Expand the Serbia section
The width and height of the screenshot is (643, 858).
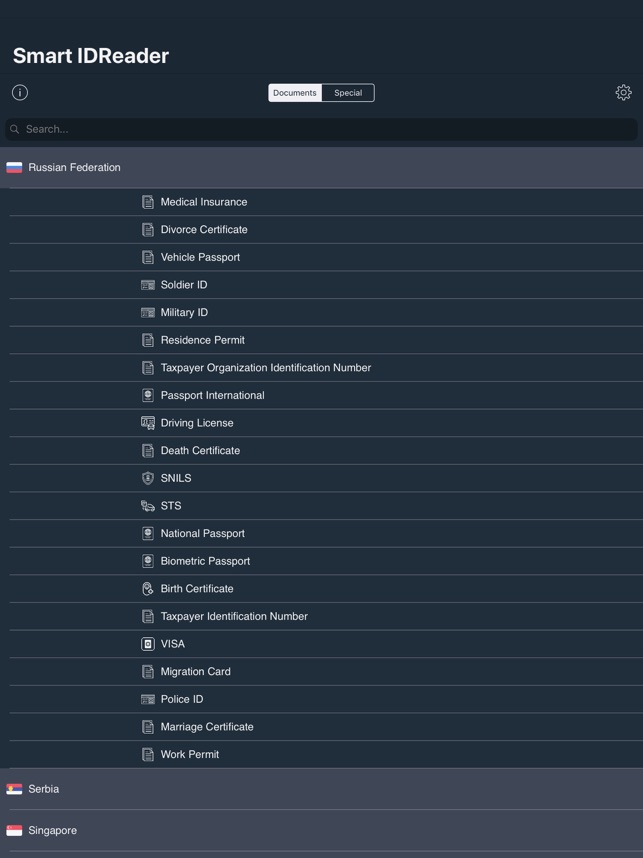[321, 789]
